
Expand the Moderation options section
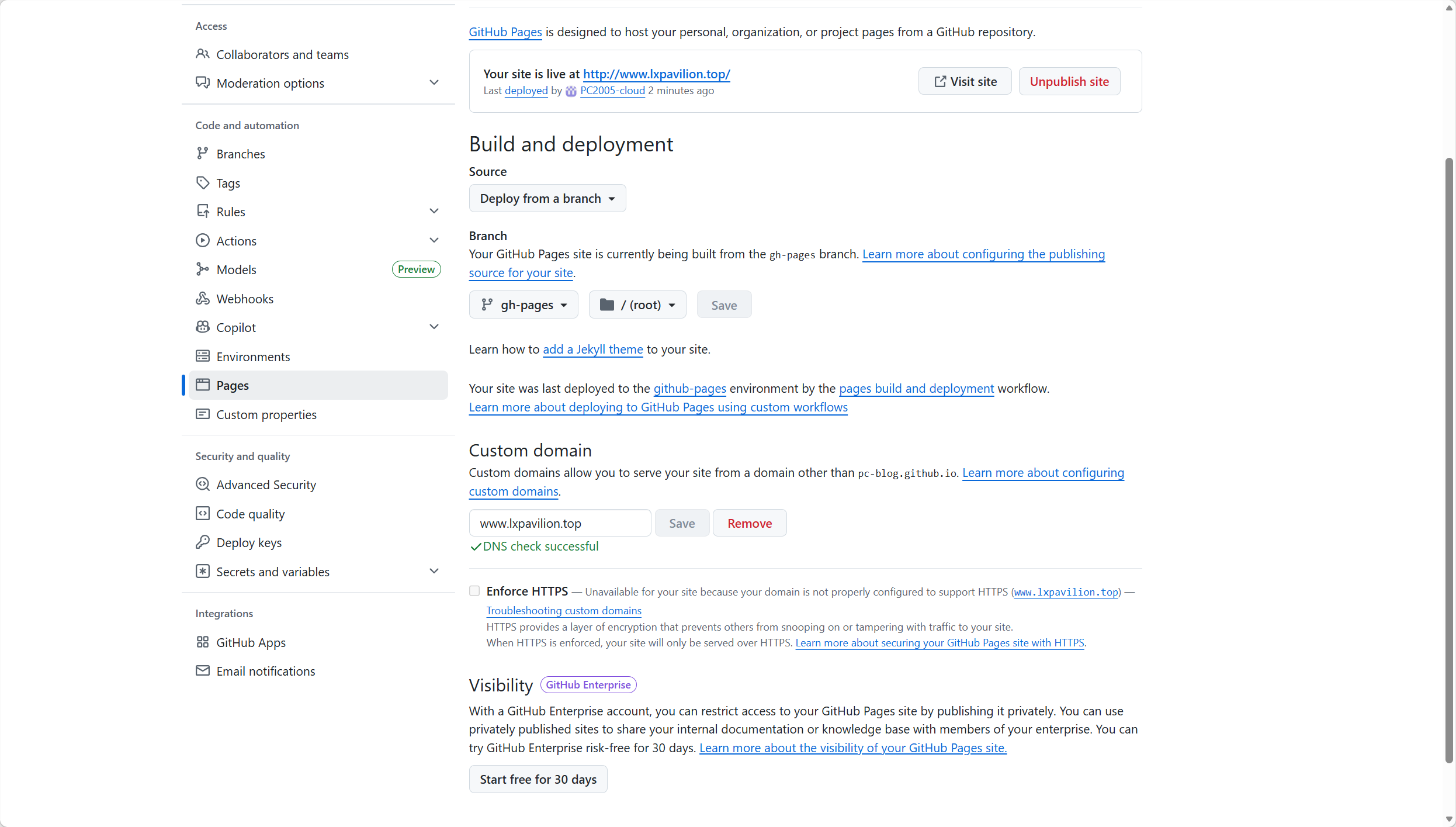pyautogui.click(x=434, y=83)
